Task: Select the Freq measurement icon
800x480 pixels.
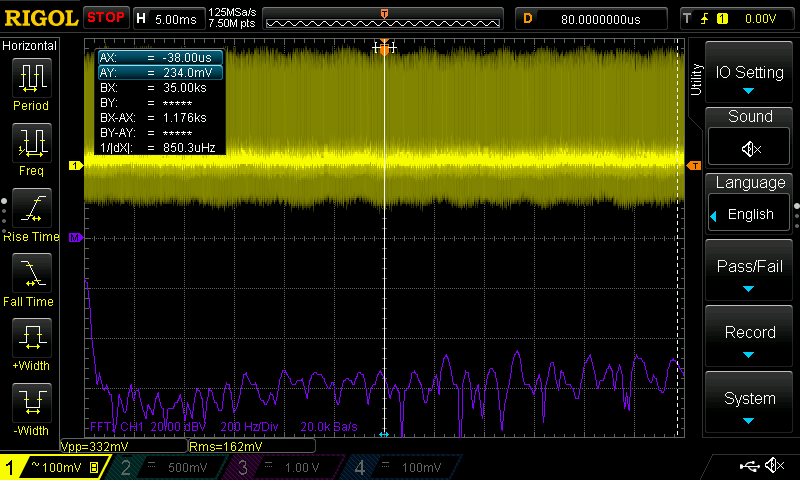Action: (32, 143)
